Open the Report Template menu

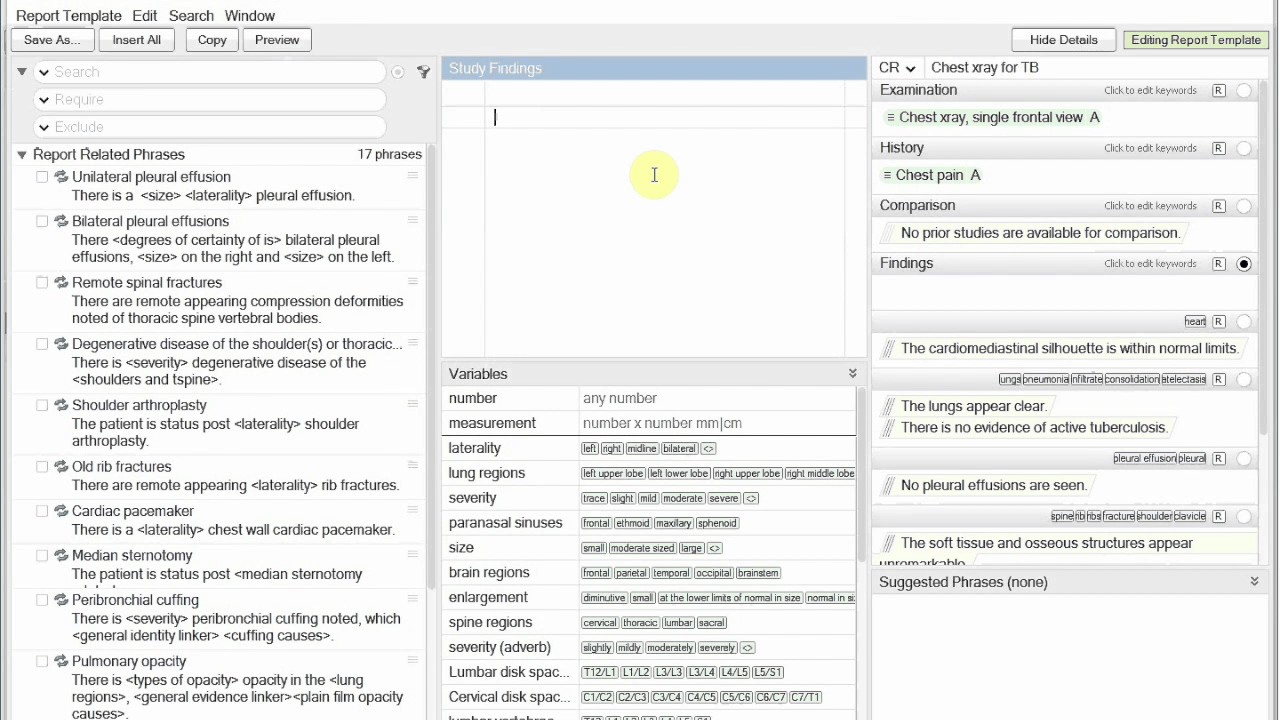[x=69, y=16]
